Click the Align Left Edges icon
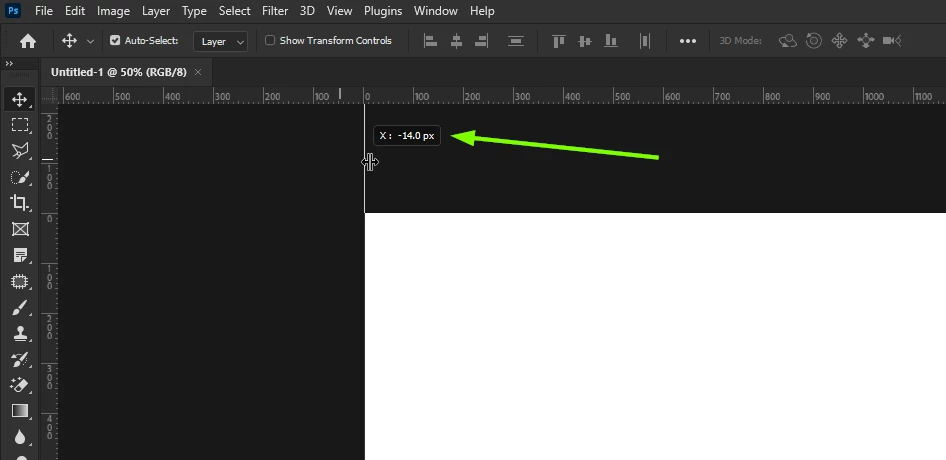This screenshot has width=946, height=460. tap(430, 41)
